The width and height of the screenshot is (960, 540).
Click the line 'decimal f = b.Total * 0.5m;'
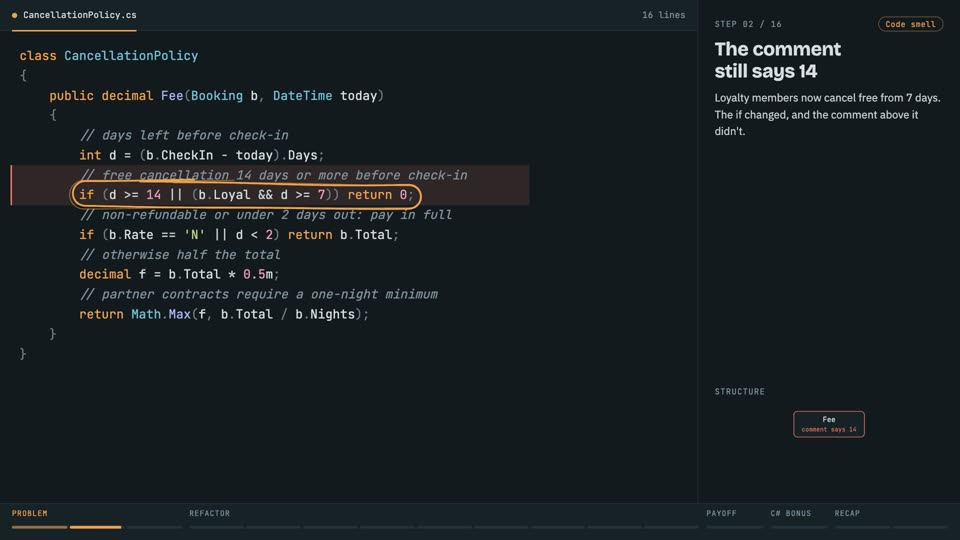click(179, 274)
